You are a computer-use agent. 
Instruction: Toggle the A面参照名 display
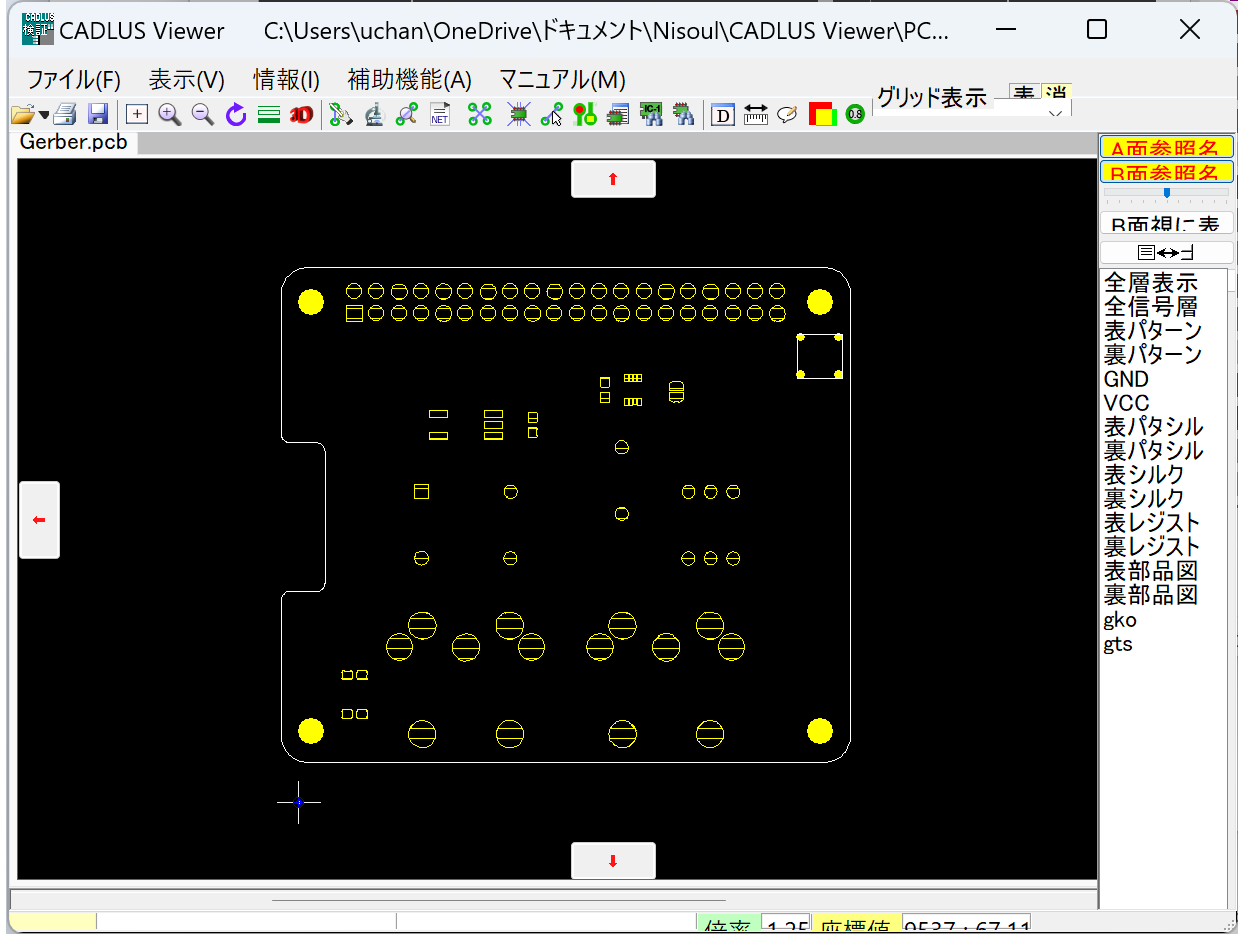[x=1166, y=146]
